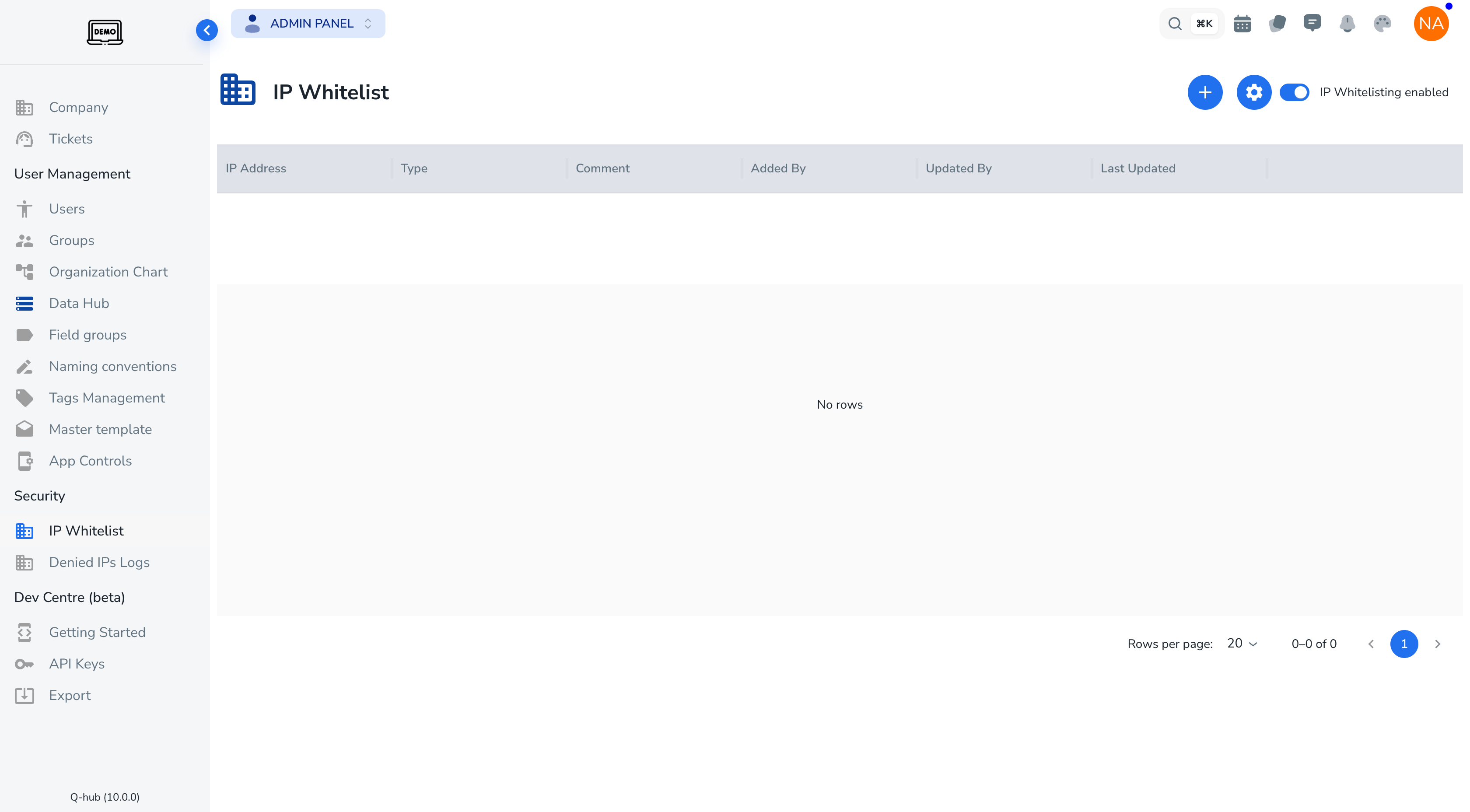Click the Tickets headset icon
Image resolution: width=1470 pixels, height=812 pixels.
(24, 139)
